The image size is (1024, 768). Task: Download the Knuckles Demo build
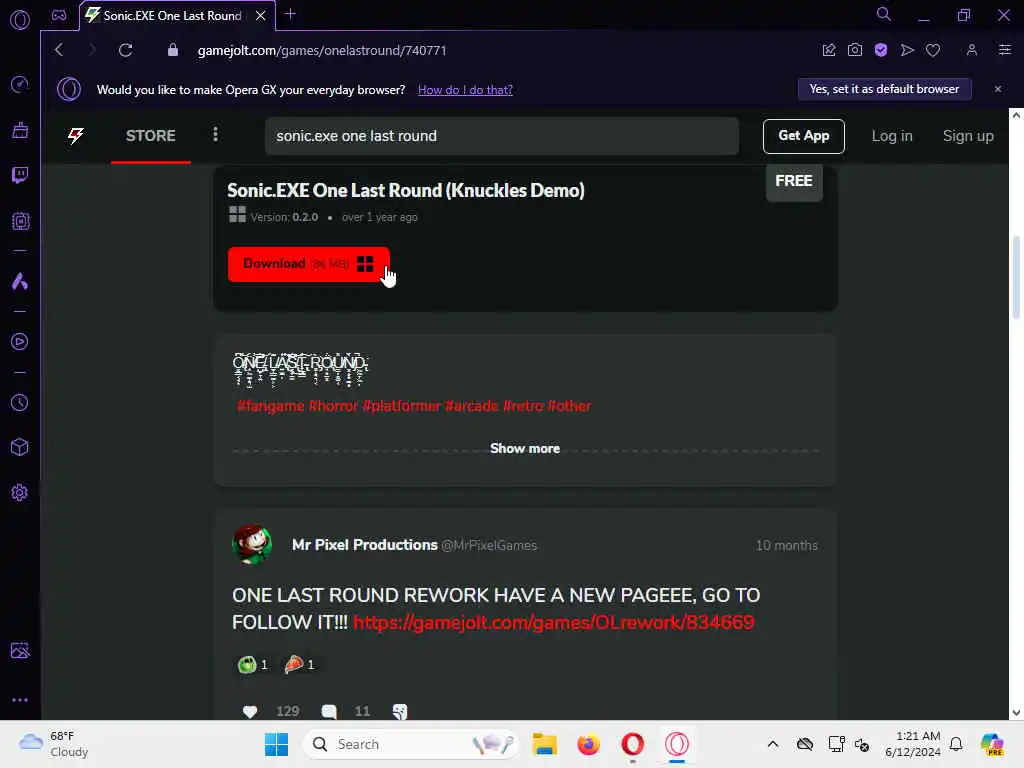point(308,264)
